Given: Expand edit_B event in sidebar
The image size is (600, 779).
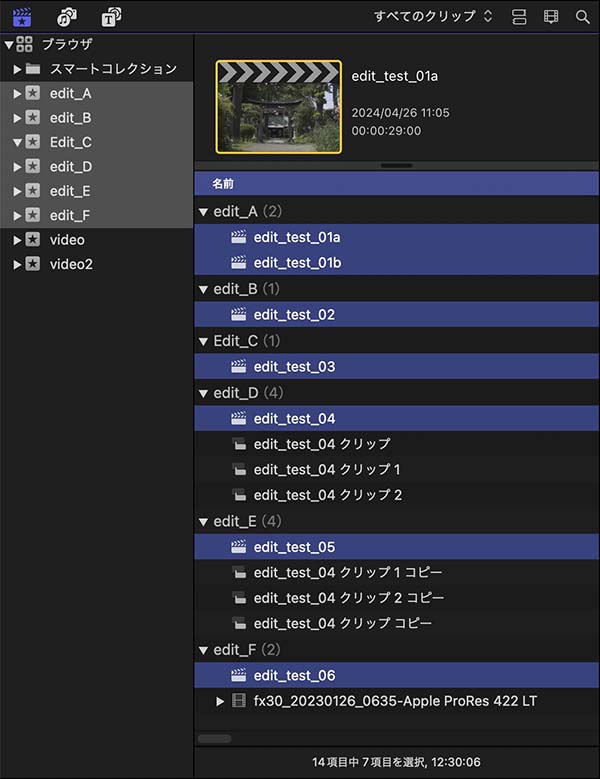Looking at the screenshot, I should tap(17, 118).
